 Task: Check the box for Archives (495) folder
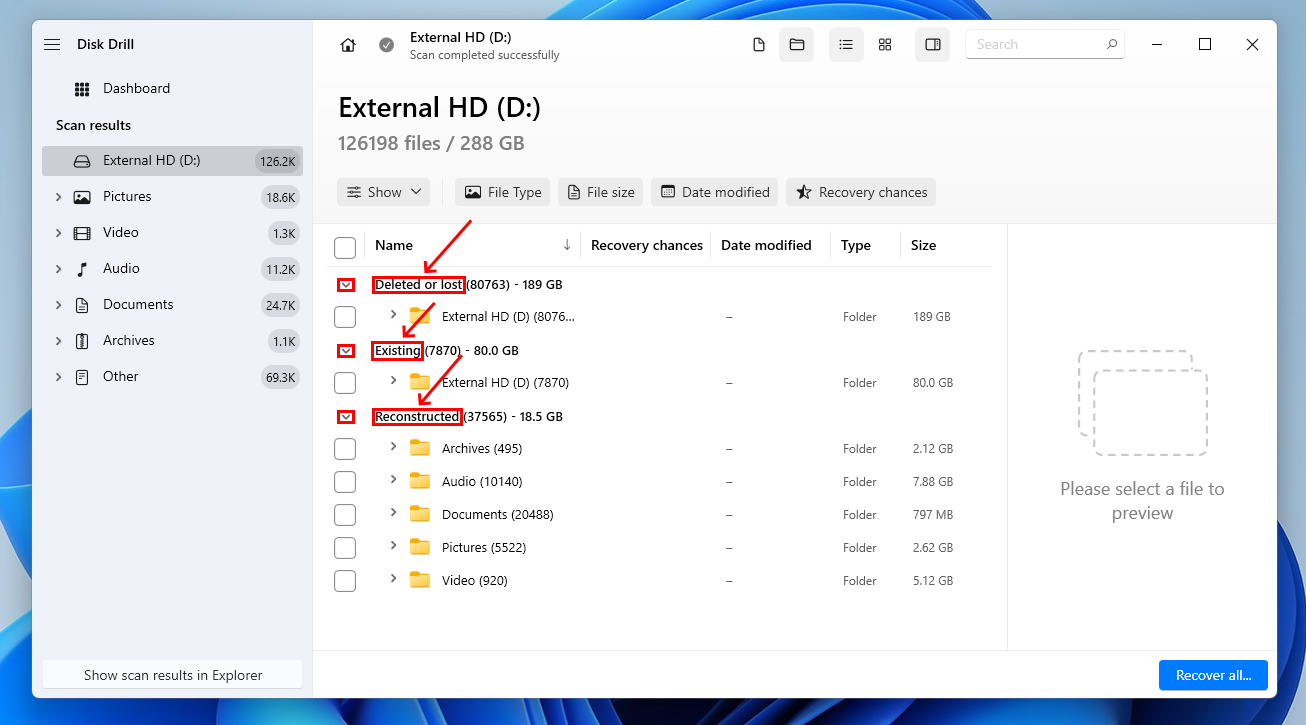[345, 449]
